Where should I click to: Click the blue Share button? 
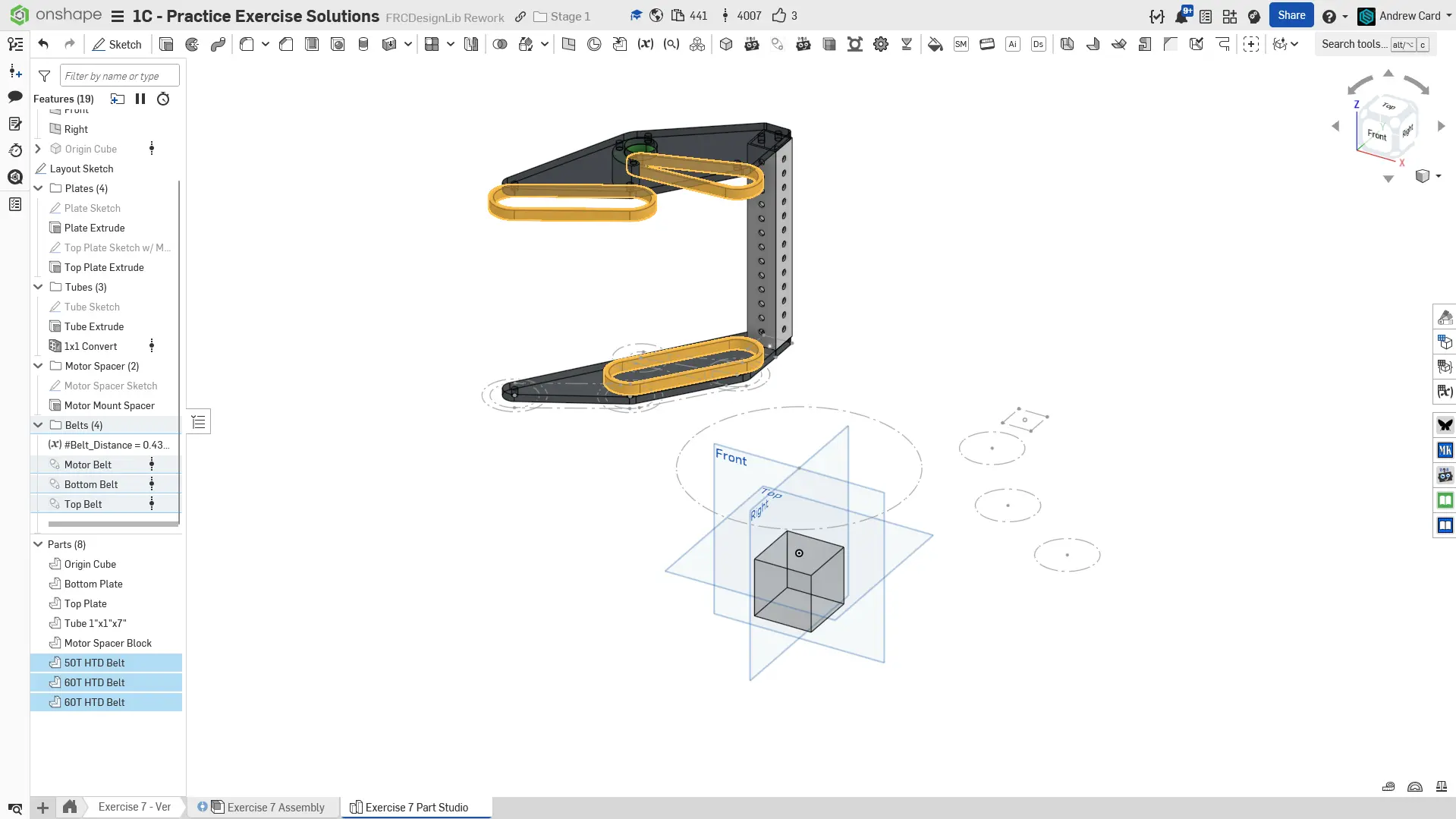tap(1291, 15)
